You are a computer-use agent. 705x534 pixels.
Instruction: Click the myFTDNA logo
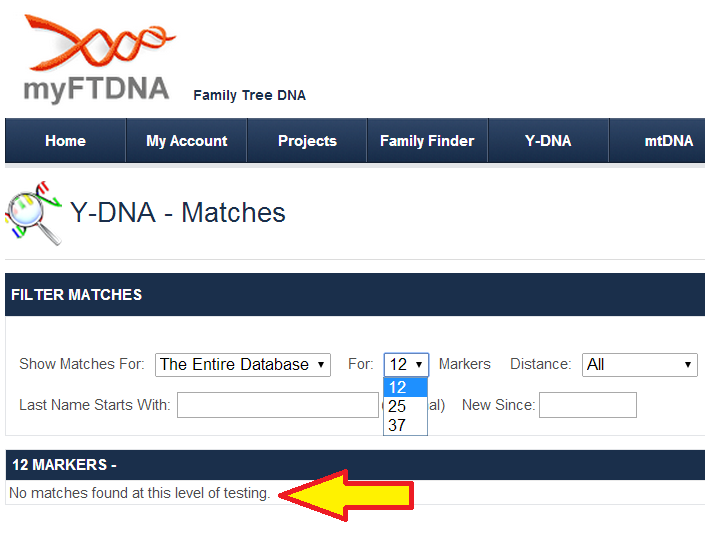[97, 58]
